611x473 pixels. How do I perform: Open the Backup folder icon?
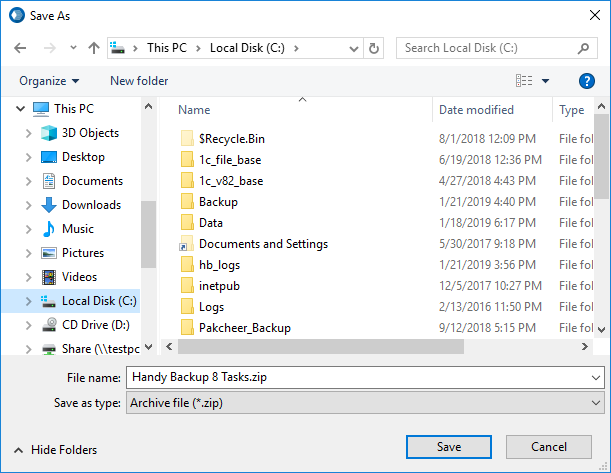pyautogui.click(x=186, y=202)
